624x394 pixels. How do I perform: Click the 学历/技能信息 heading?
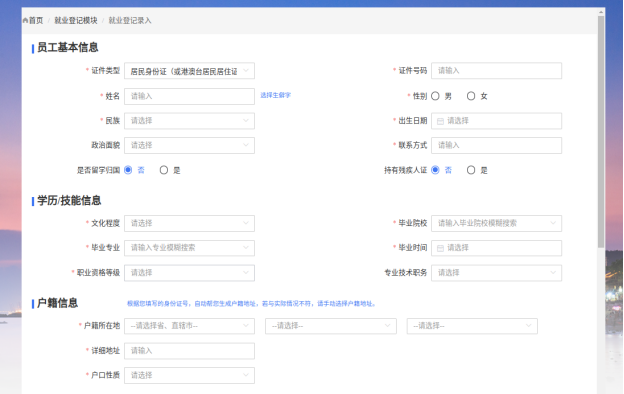[x=69, y=201]
